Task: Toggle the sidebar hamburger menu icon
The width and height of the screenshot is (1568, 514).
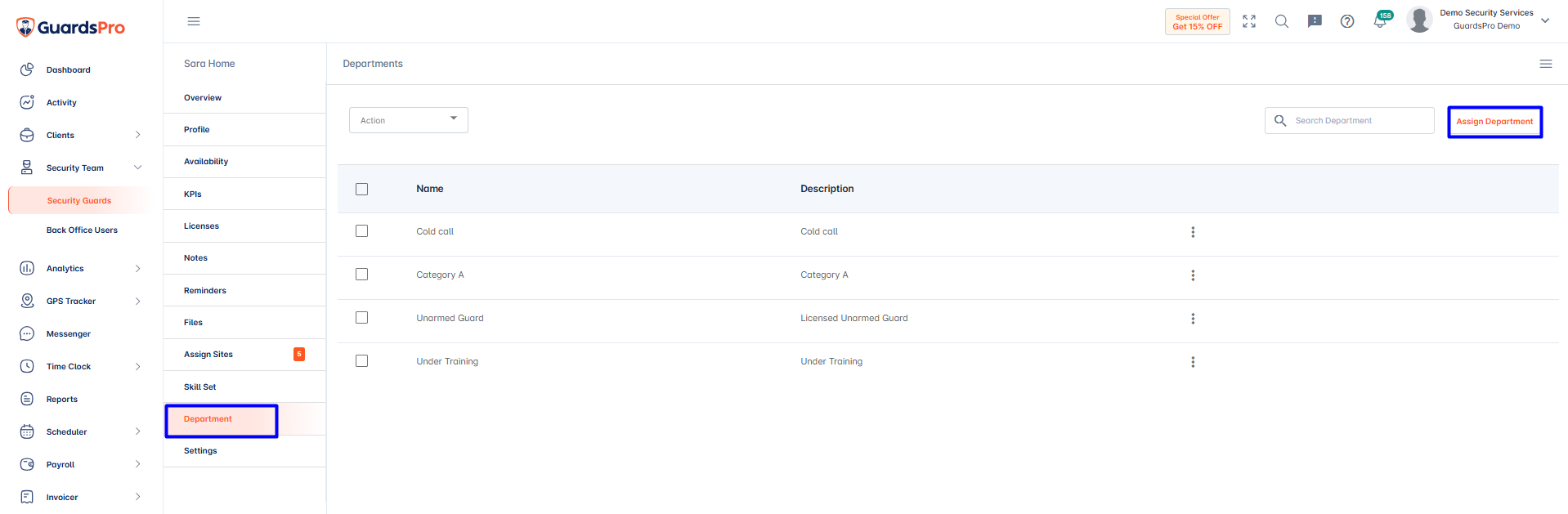Action: [x=194, y=21]
